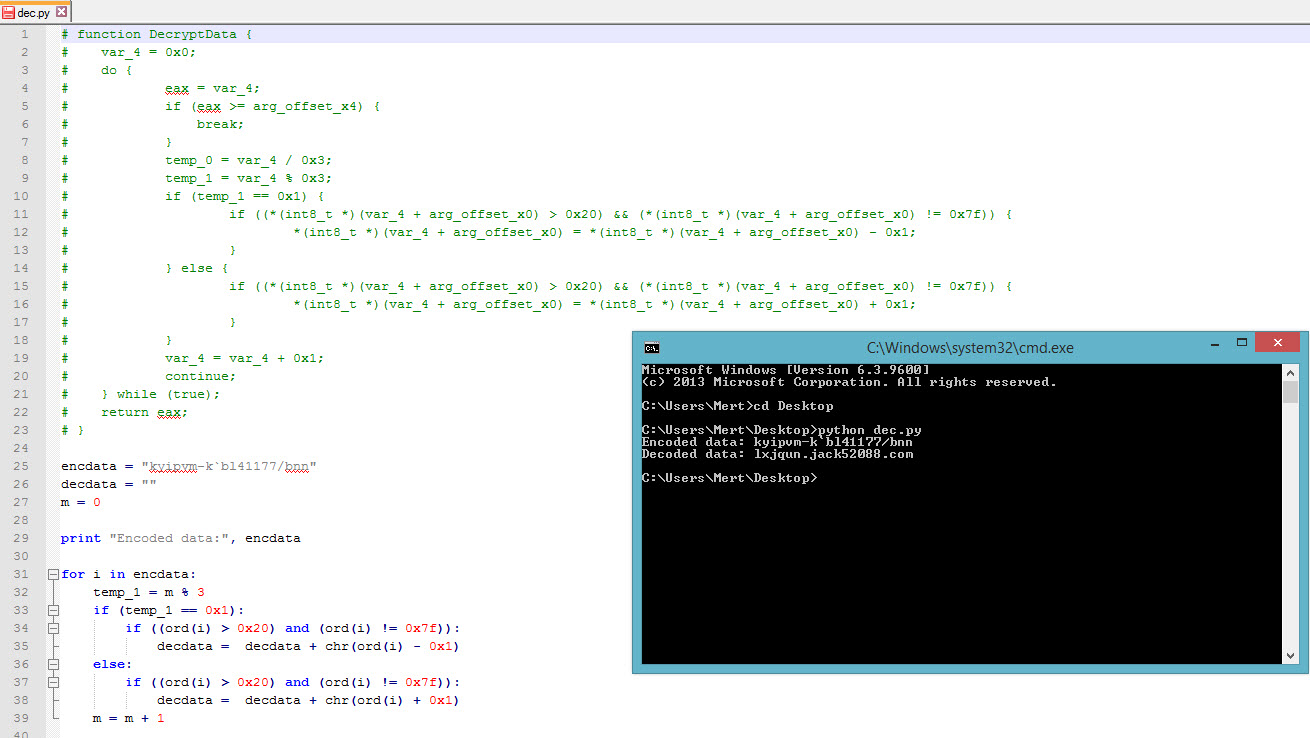Click line number 1 in the margin
Image resolution: width=1310 pixels, height=738 pixels.
(25, 34)
